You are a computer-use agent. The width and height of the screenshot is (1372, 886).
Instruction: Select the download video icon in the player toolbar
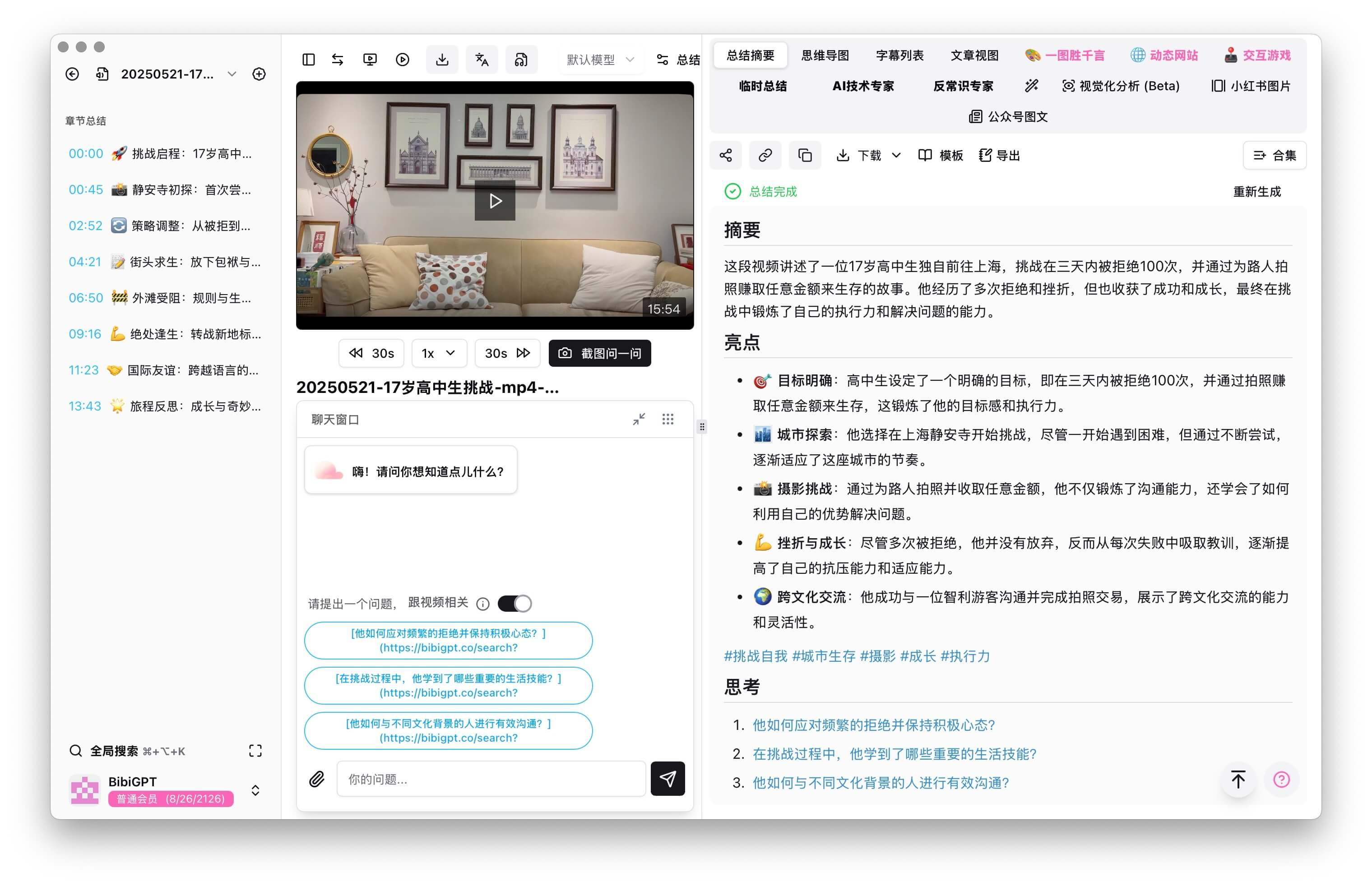pos(442,59)
